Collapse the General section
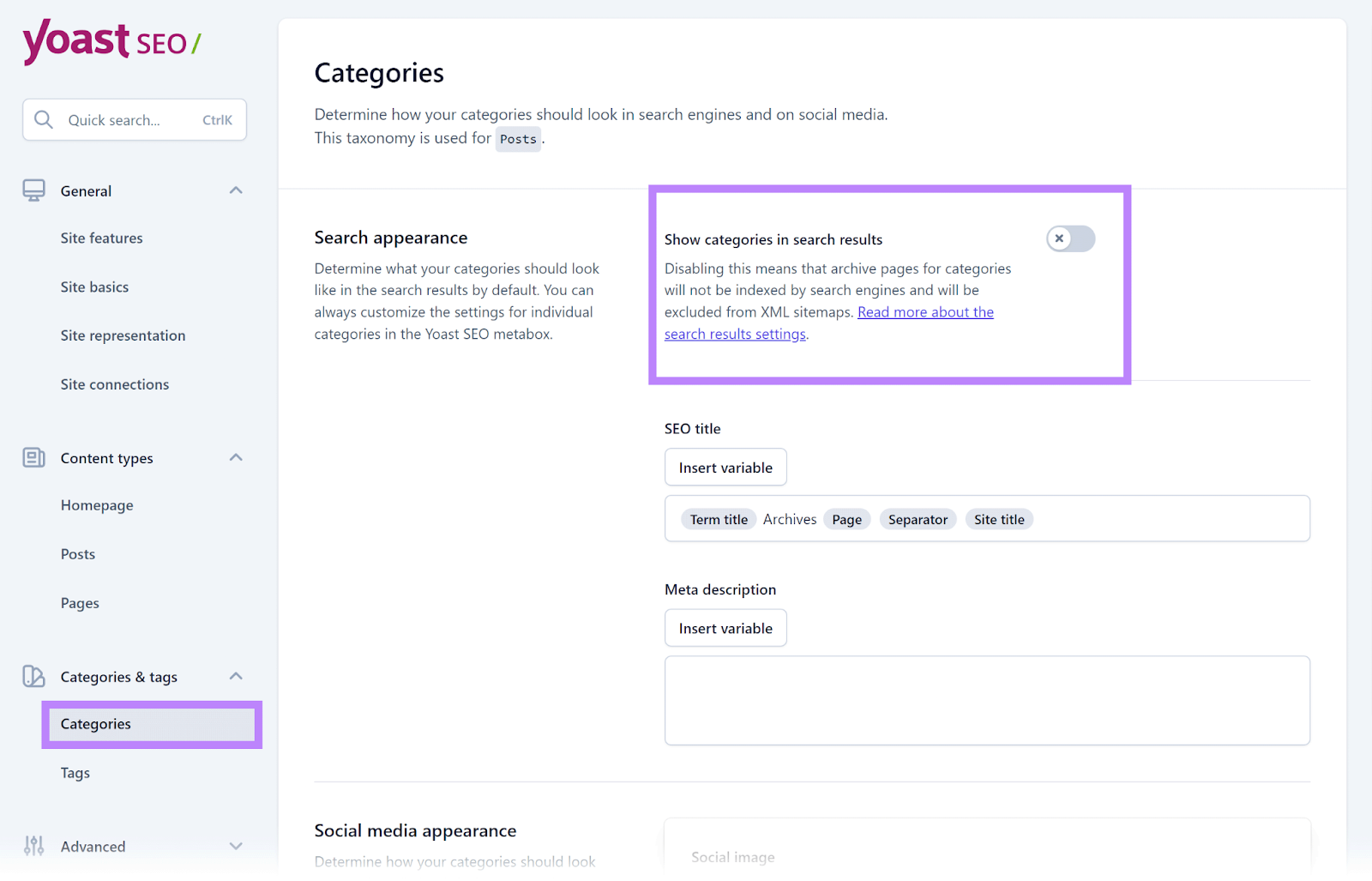The height and width of the screenshot is (881, 1372). (x=235, y=190)
